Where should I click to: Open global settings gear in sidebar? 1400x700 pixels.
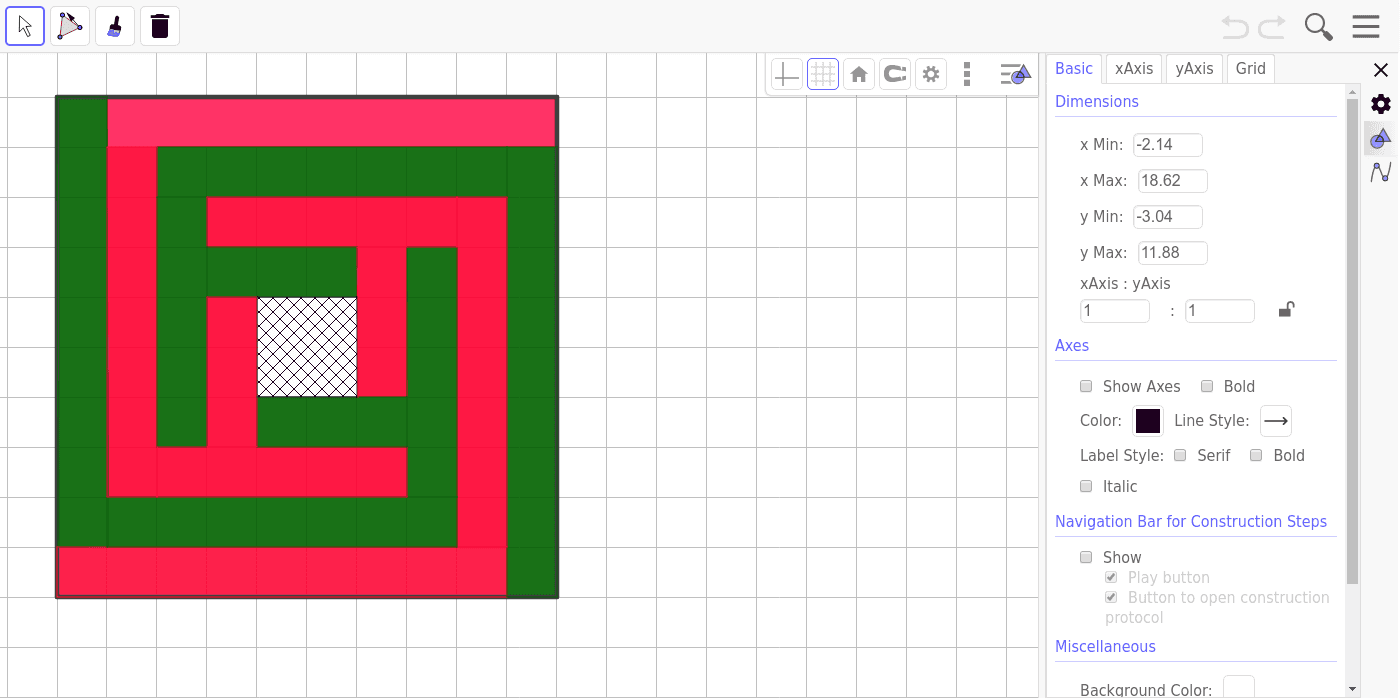tap(1380, 104)
